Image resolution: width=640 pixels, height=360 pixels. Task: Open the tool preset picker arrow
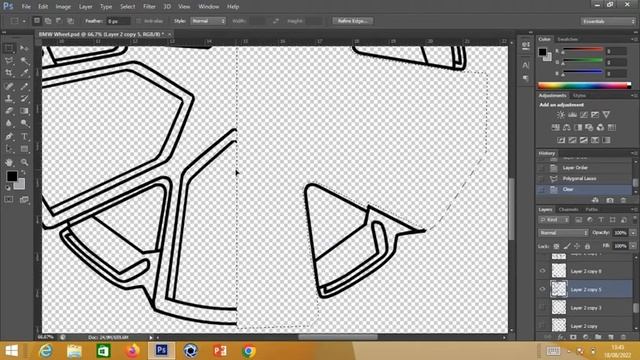24,21
